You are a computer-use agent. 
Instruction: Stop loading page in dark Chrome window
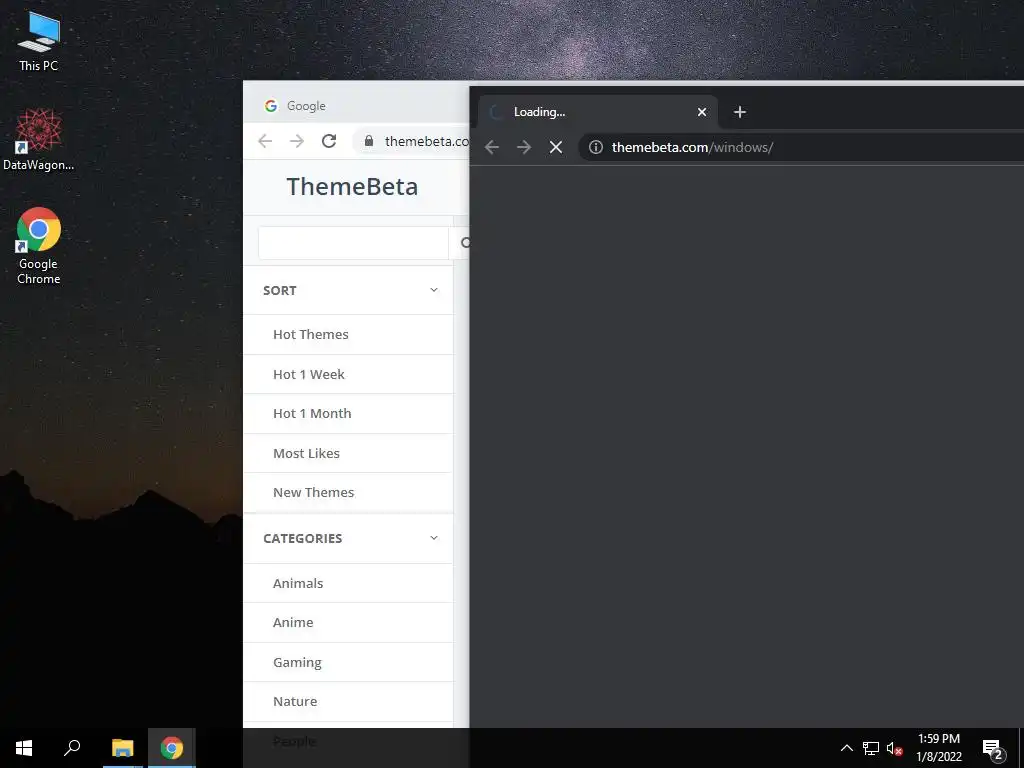click(x=556, y=148)
